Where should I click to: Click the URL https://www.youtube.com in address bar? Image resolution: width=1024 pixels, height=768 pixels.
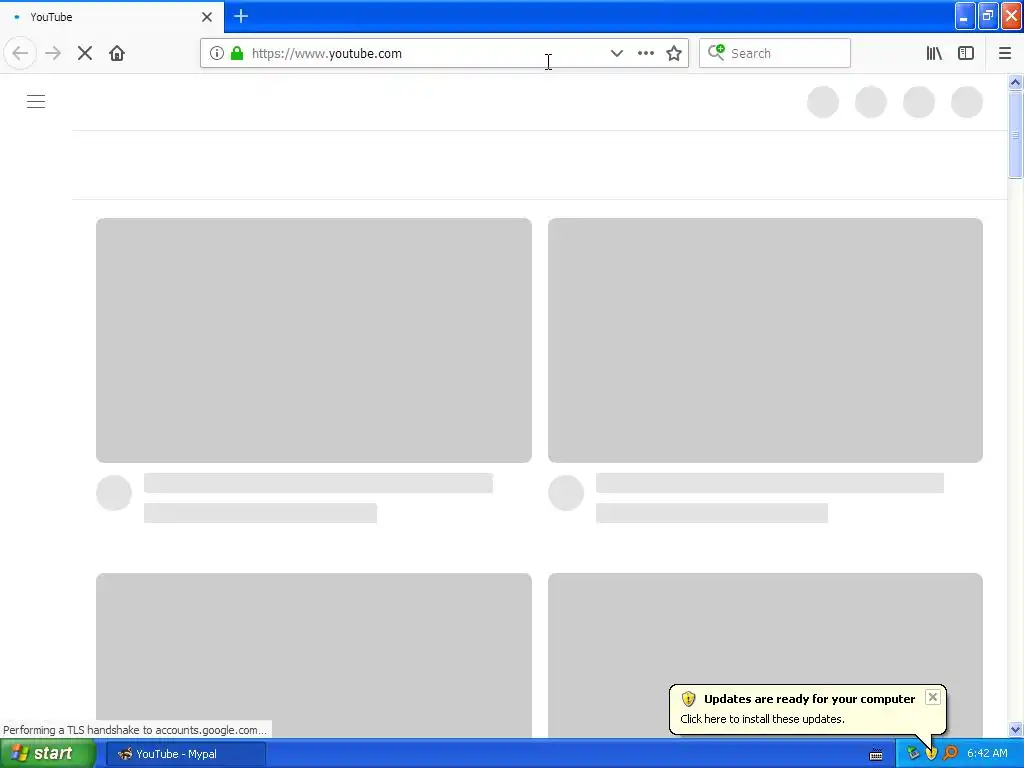tap(327, 54)
